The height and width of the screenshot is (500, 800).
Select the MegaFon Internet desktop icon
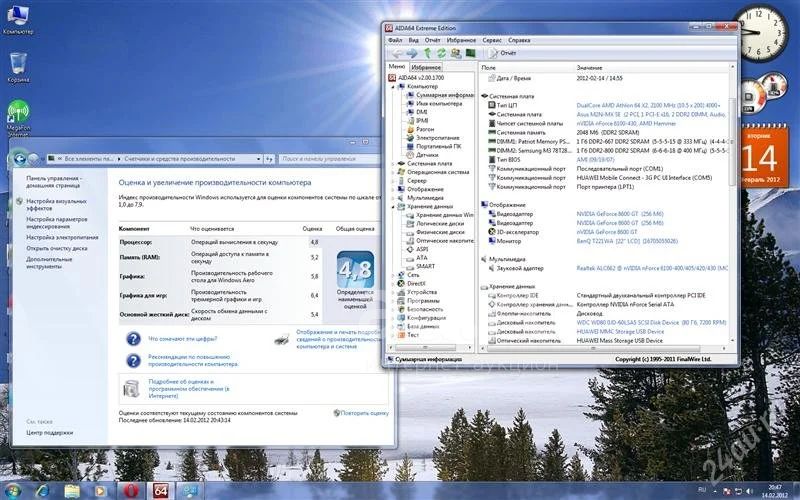pos(18,118)
